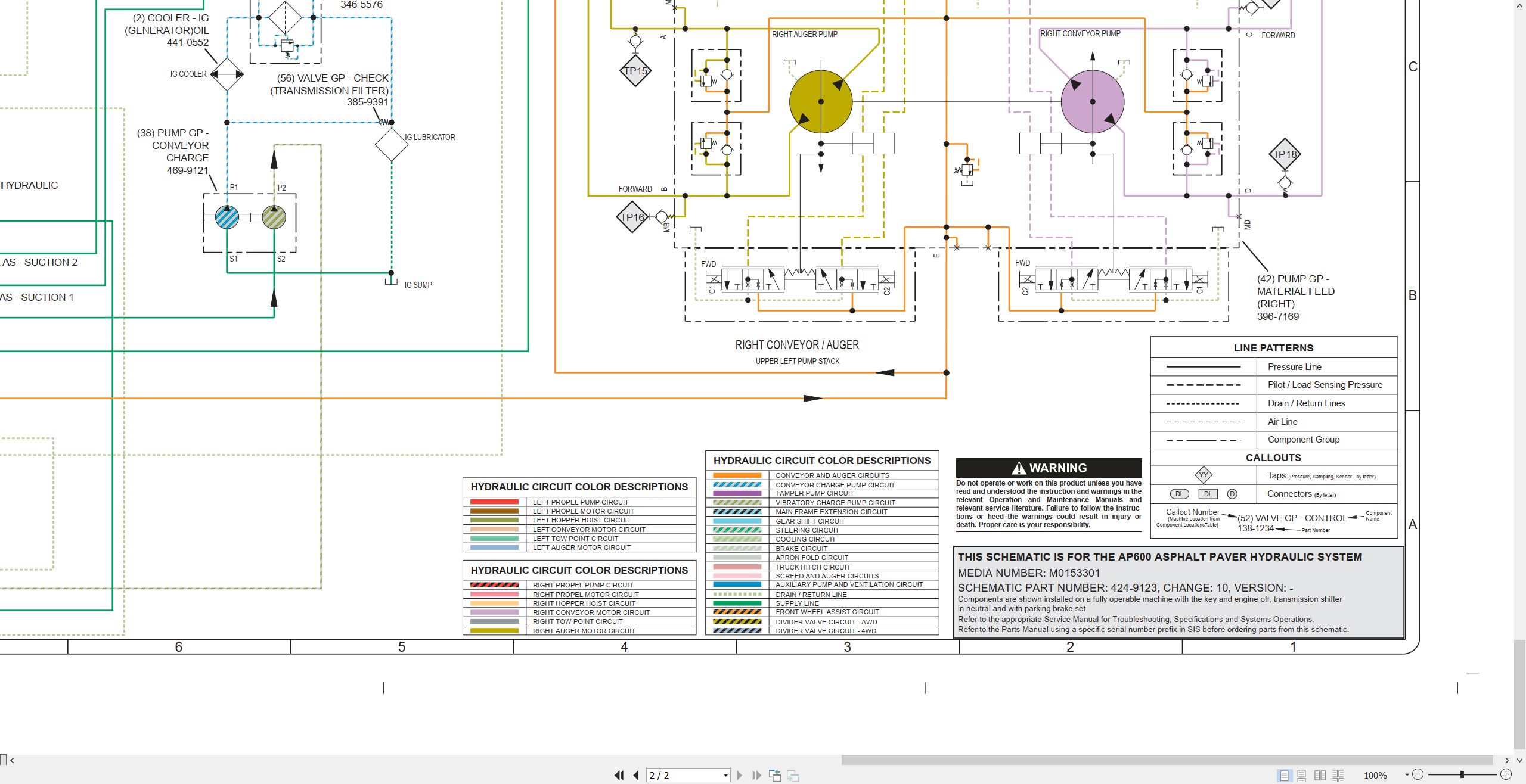This screenshot has height=784, width=1526.
Task: Click the horizontal scrollbar left arrow
Action: click(12, 760)
